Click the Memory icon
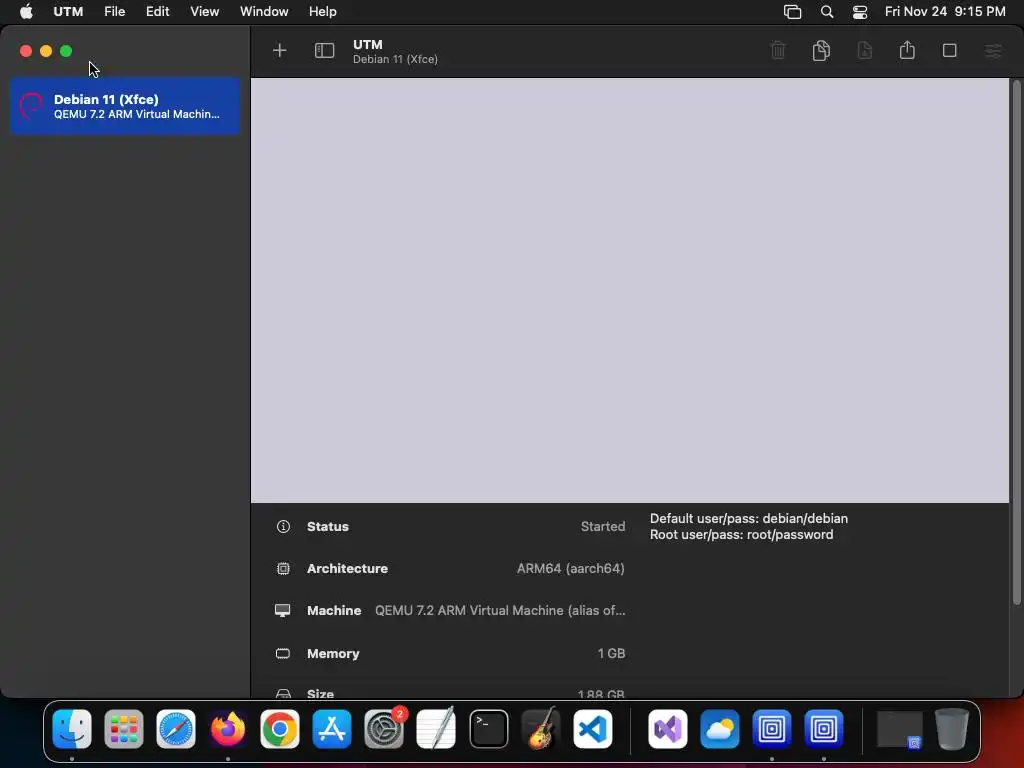 coord(283,654)
